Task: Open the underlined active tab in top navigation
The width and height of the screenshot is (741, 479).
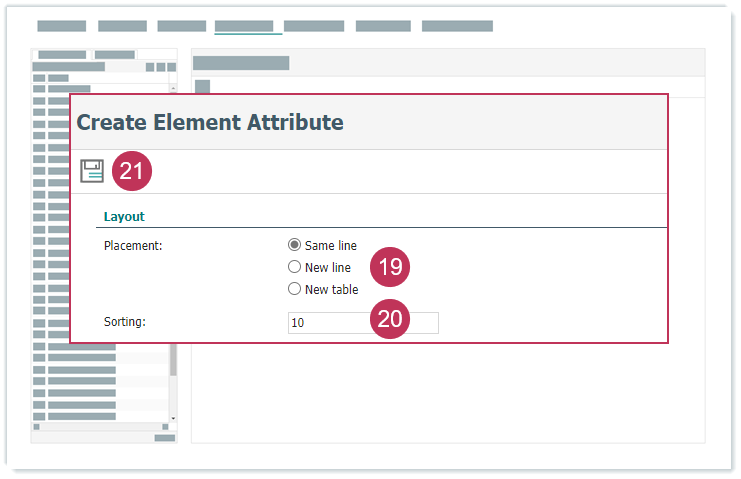Action: [x=244, y=26]
